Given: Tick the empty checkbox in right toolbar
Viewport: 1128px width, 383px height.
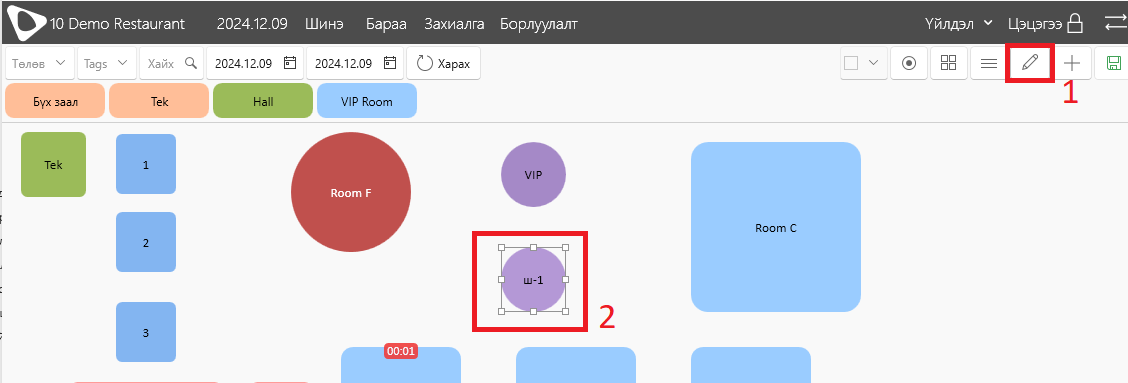Looking at the screenshot, I should point(852,63).
